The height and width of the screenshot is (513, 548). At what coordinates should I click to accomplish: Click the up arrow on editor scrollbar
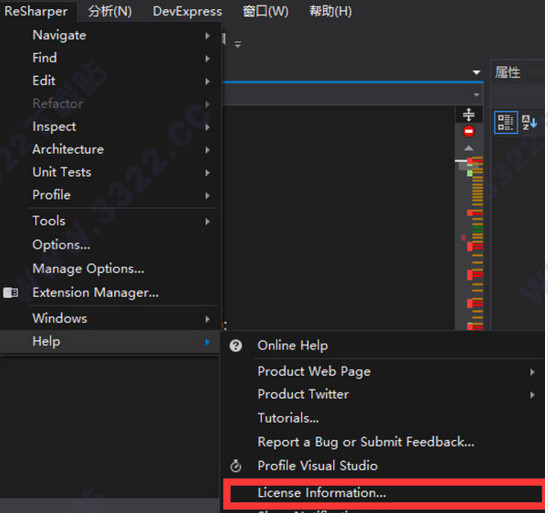point(469,149)
